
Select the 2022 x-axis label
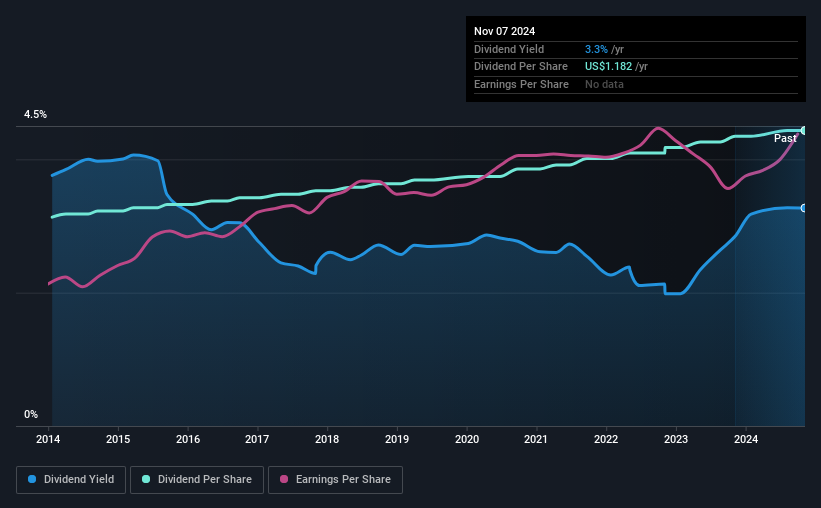click(606, 439)
